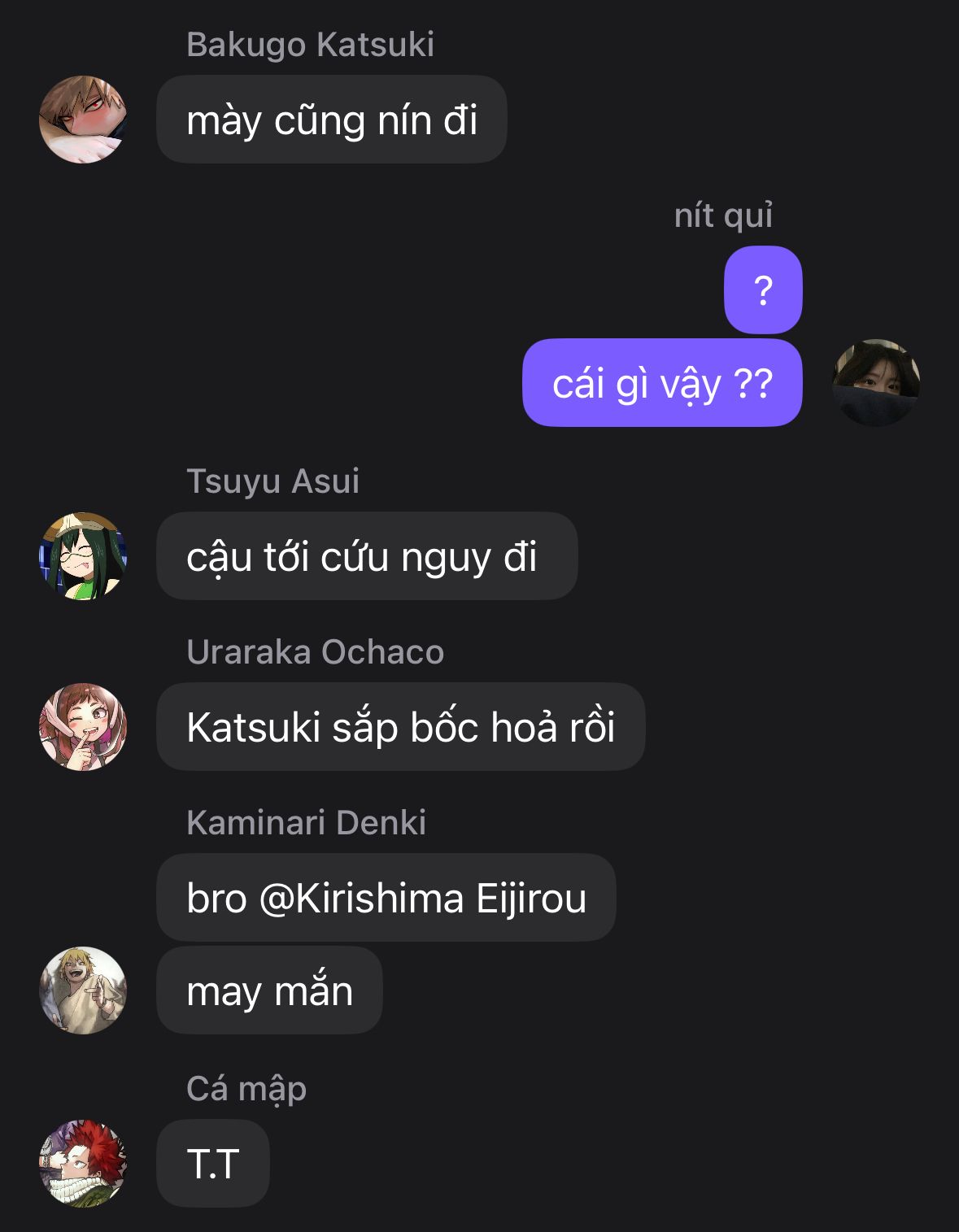Tap the Bakugo Katsuki sender name
Image resolution: width=959 pixels, height=1232 pixels.
310,45
